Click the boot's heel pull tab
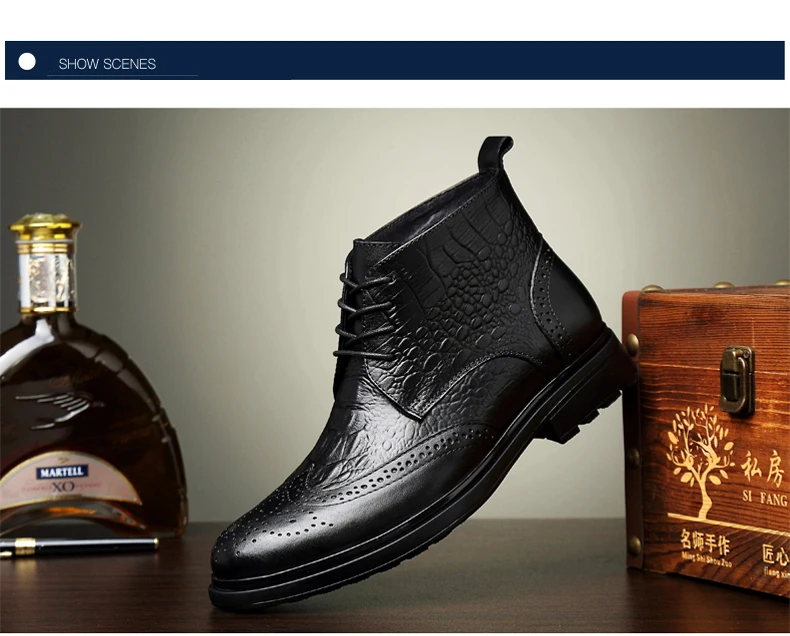The width and height of the screenshot is (790, 636). click(x=494, y=153)
